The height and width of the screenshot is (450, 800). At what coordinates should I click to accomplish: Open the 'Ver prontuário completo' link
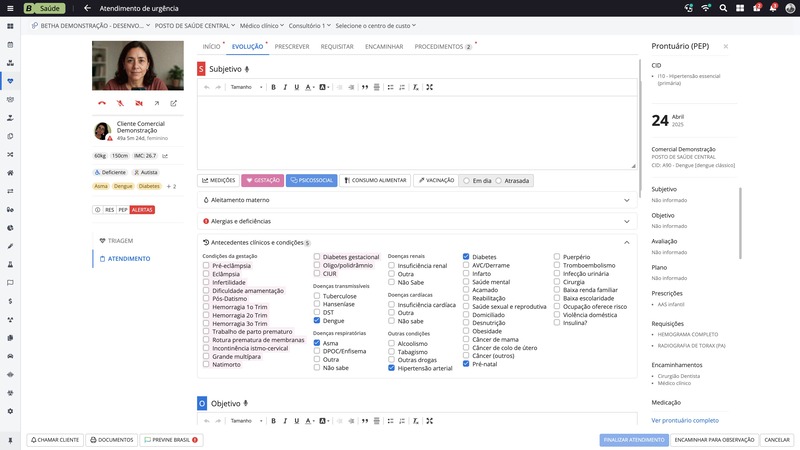pos(685,420)
